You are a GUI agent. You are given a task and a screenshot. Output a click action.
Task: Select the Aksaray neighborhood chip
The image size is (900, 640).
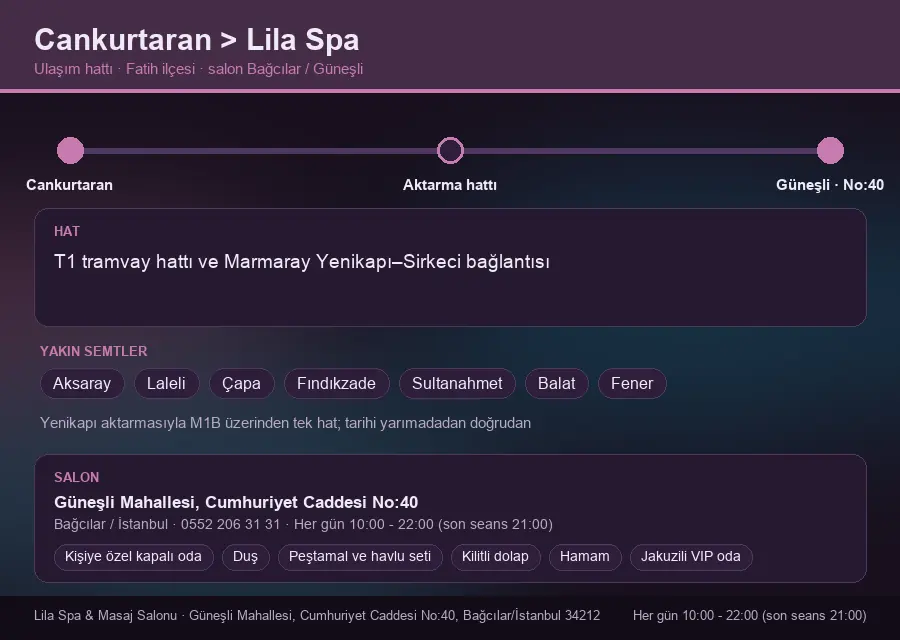82,383
